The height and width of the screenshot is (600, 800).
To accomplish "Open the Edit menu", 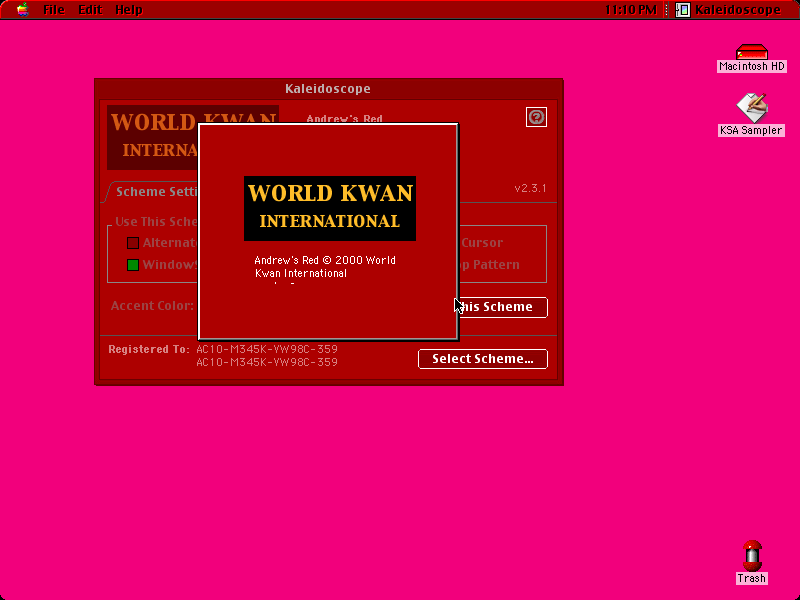I will pos(90,10).
